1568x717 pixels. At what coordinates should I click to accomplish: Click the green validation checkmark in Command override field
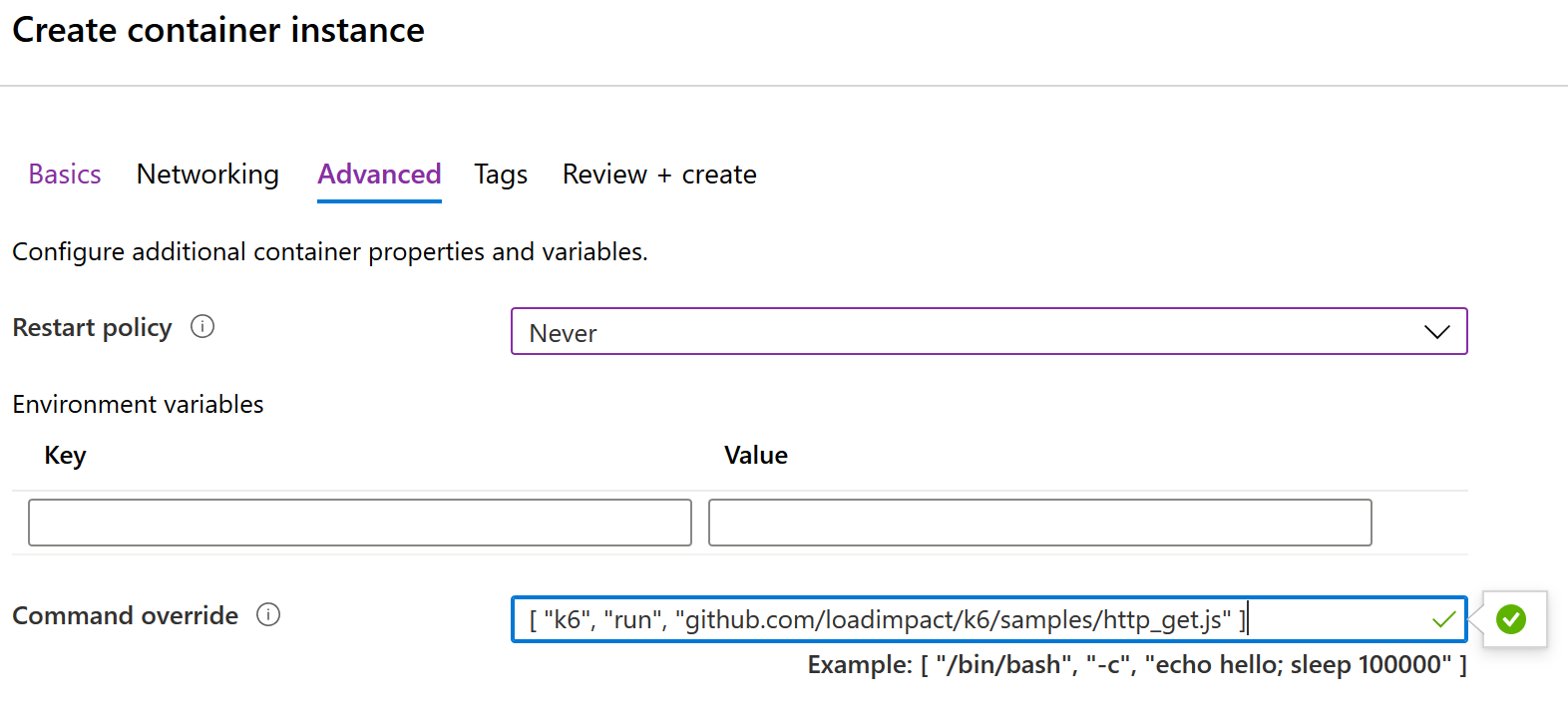[1443, 619]
